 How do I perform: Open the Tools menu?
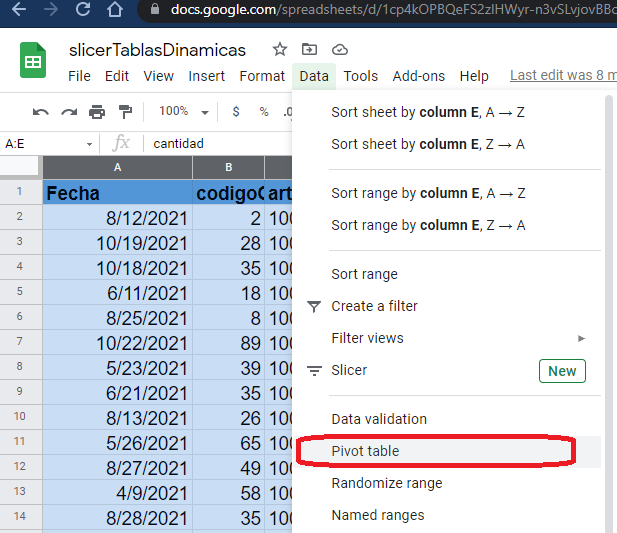(x=360, y=76)
